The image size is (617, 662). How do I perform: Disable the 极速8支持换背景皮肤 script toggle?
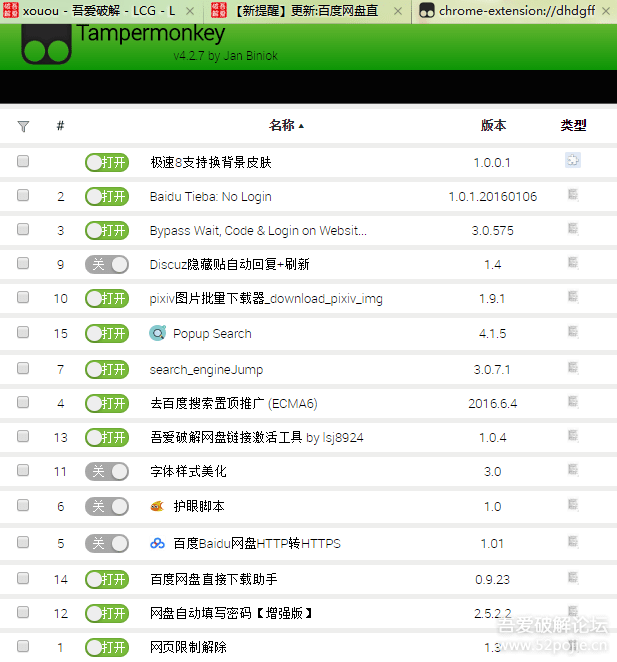coord(107,163)
